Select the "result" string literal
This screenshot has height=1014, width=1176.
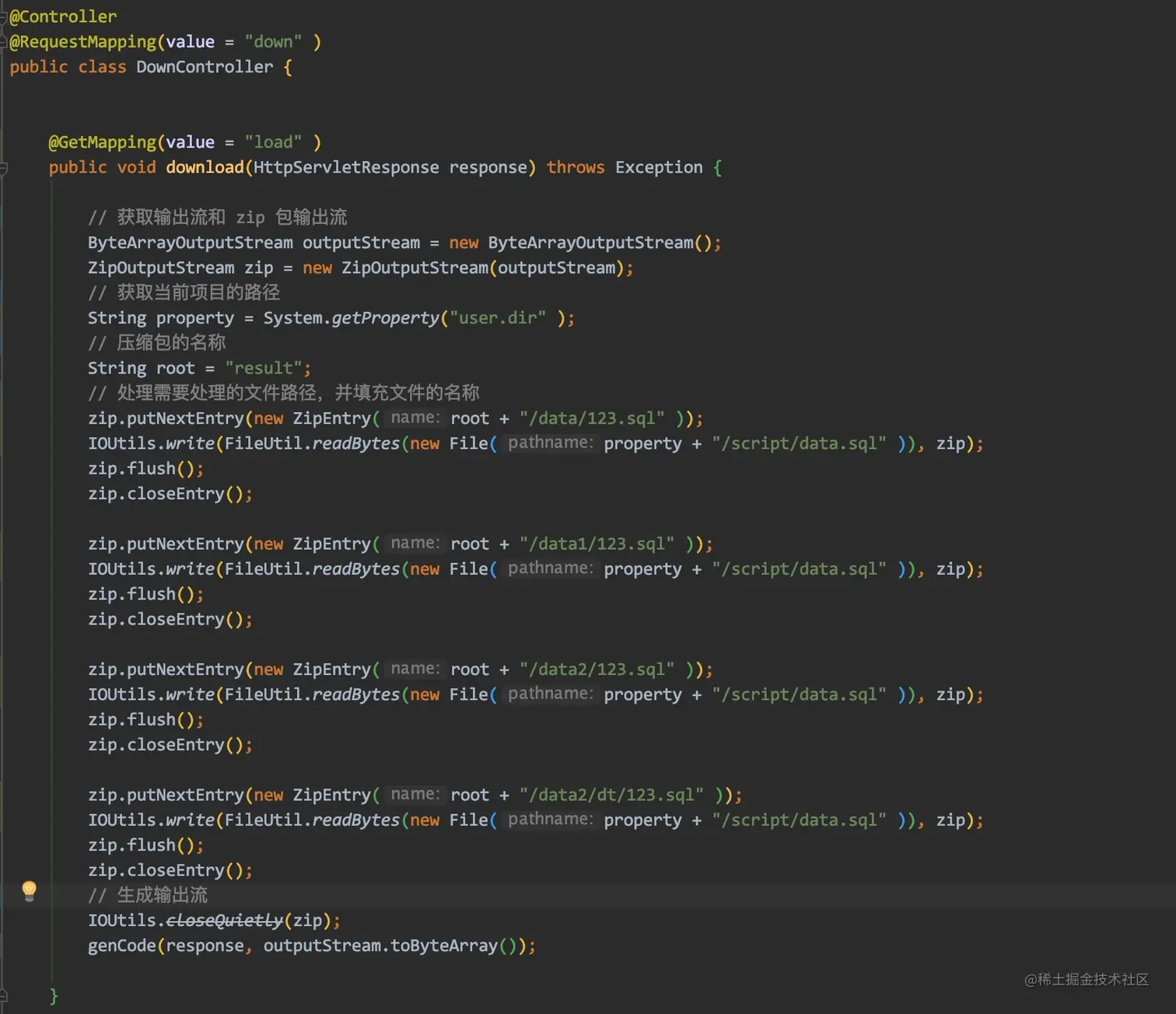tap(263, 368)
